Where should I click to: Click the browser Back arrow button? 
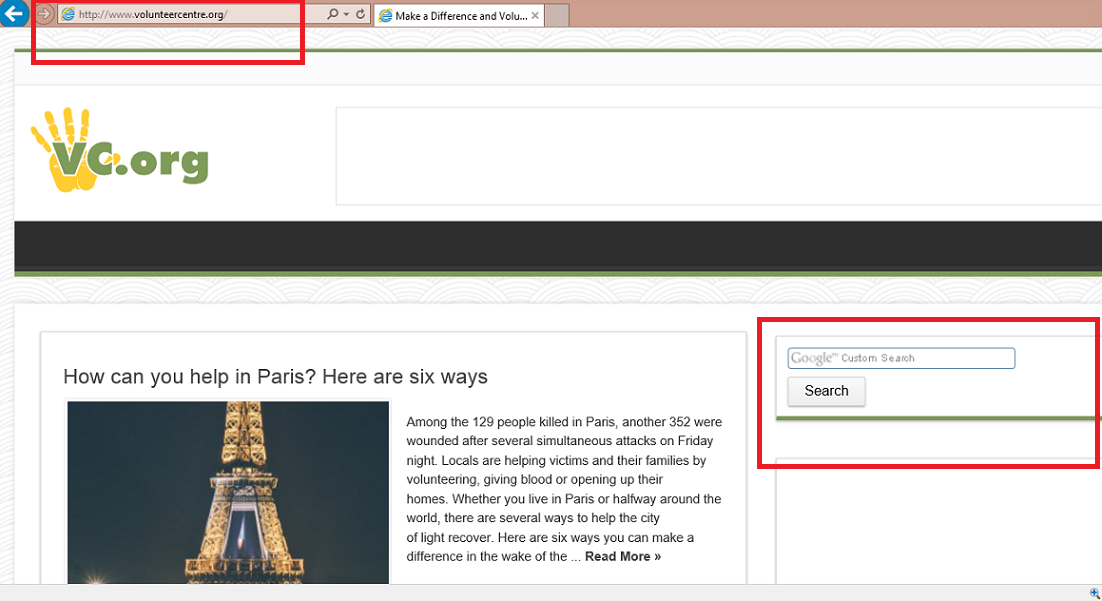click(13, 14)
